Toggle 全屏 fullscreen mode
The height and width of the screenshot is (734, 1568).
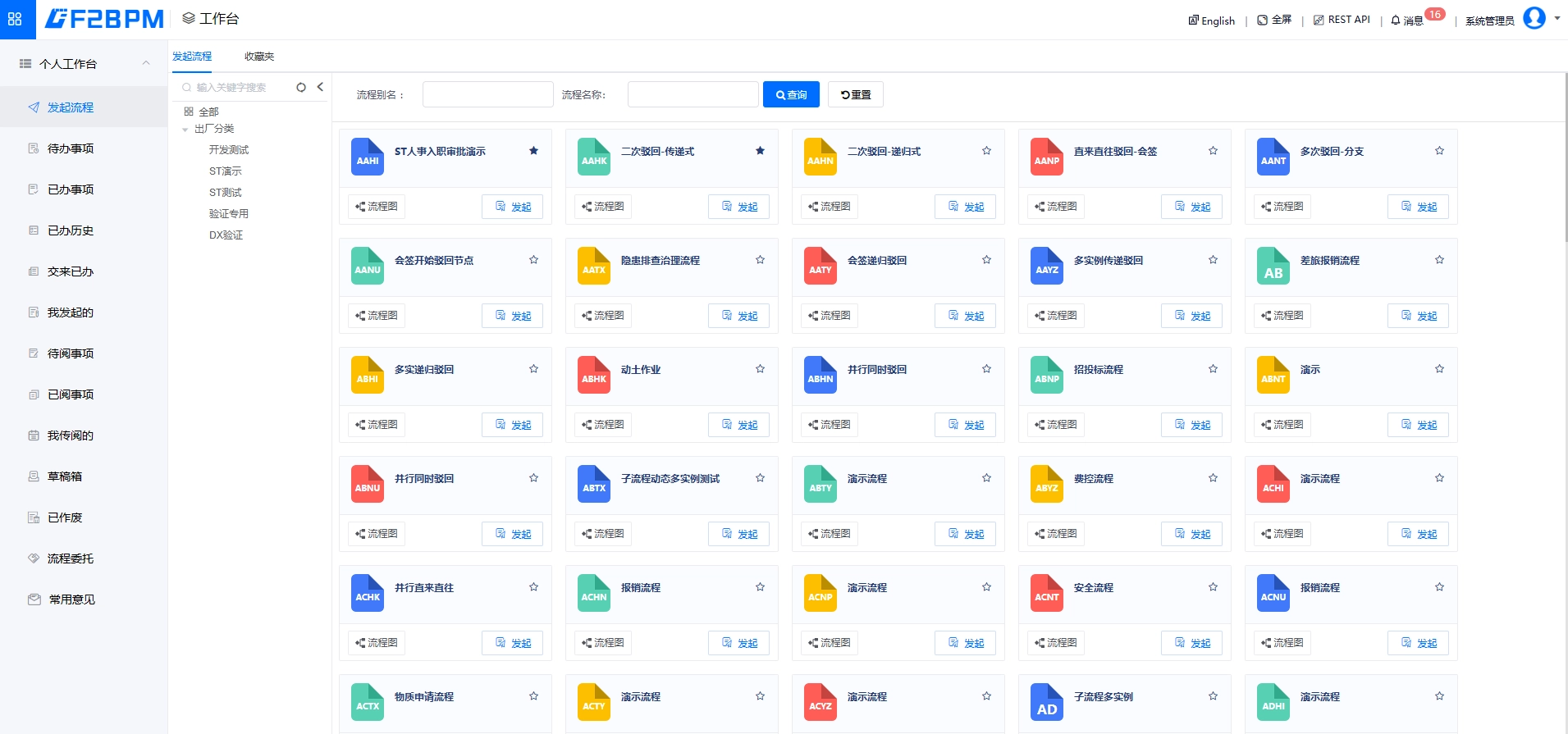(1274, 20)
